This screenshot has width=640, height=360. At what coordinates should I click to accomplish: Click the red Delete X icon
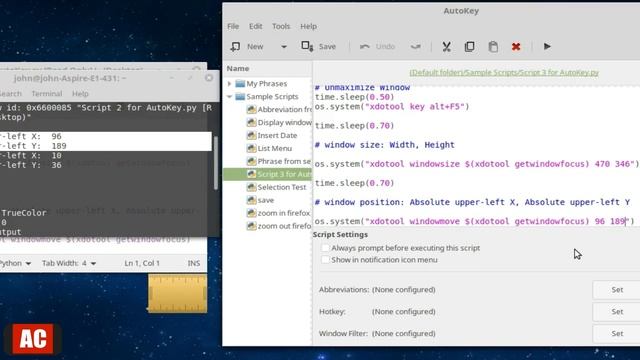516,47
